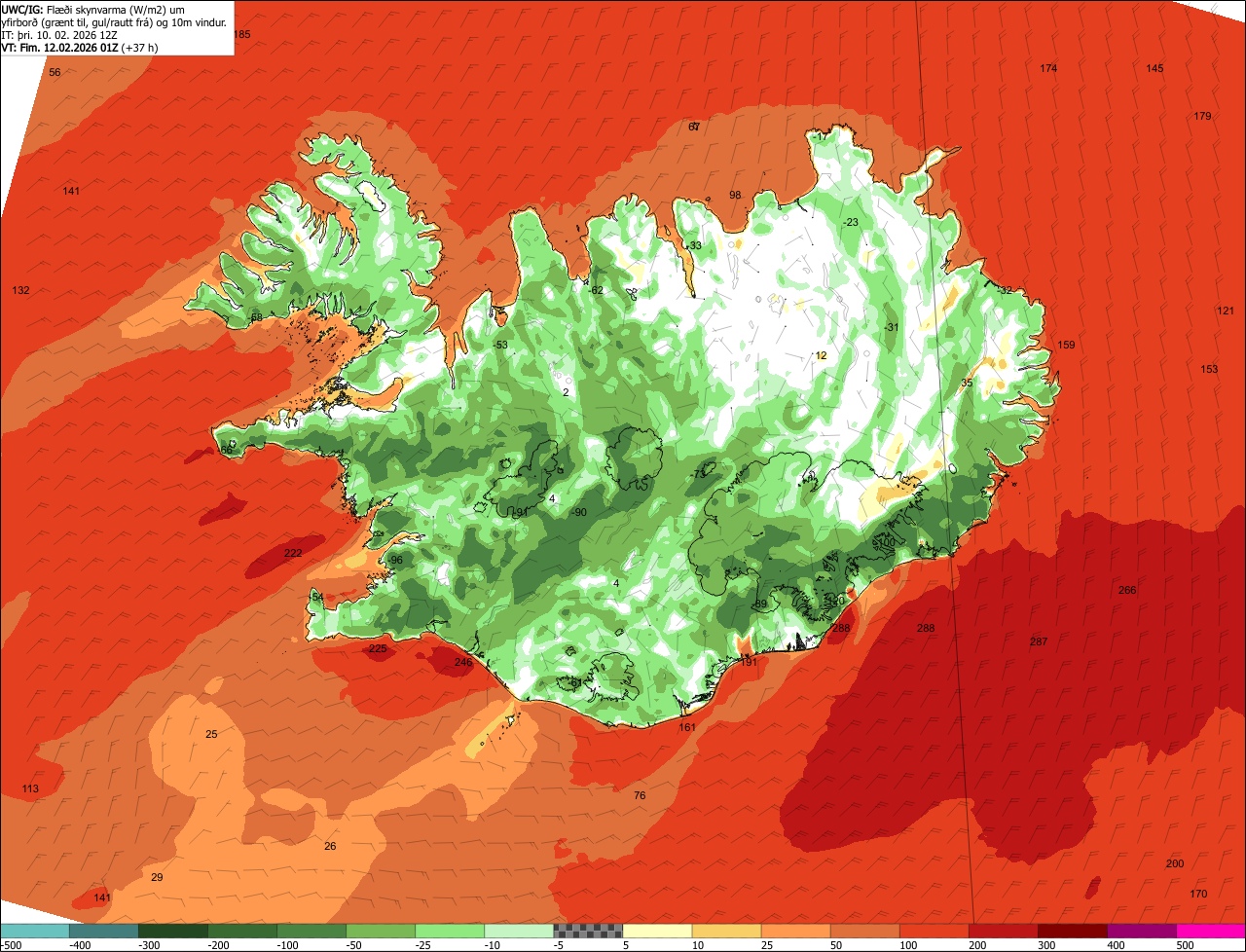Click the magenta legend swatch between 400 and 500
The height and width of the screenshot is (952, 1246).
click(x=1141, y=931)
